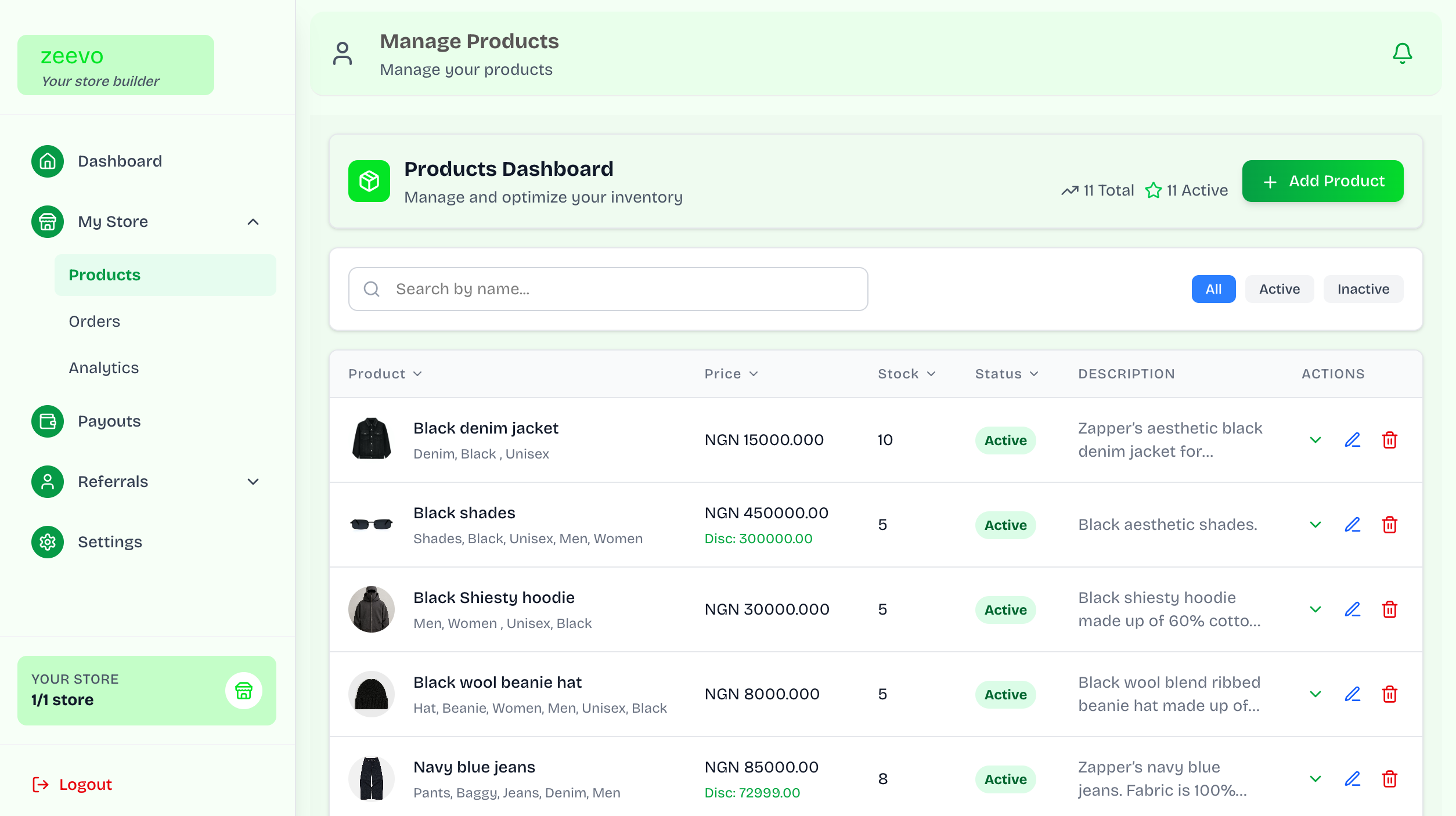Go to the Analytics page

click(x=103, y=367)
